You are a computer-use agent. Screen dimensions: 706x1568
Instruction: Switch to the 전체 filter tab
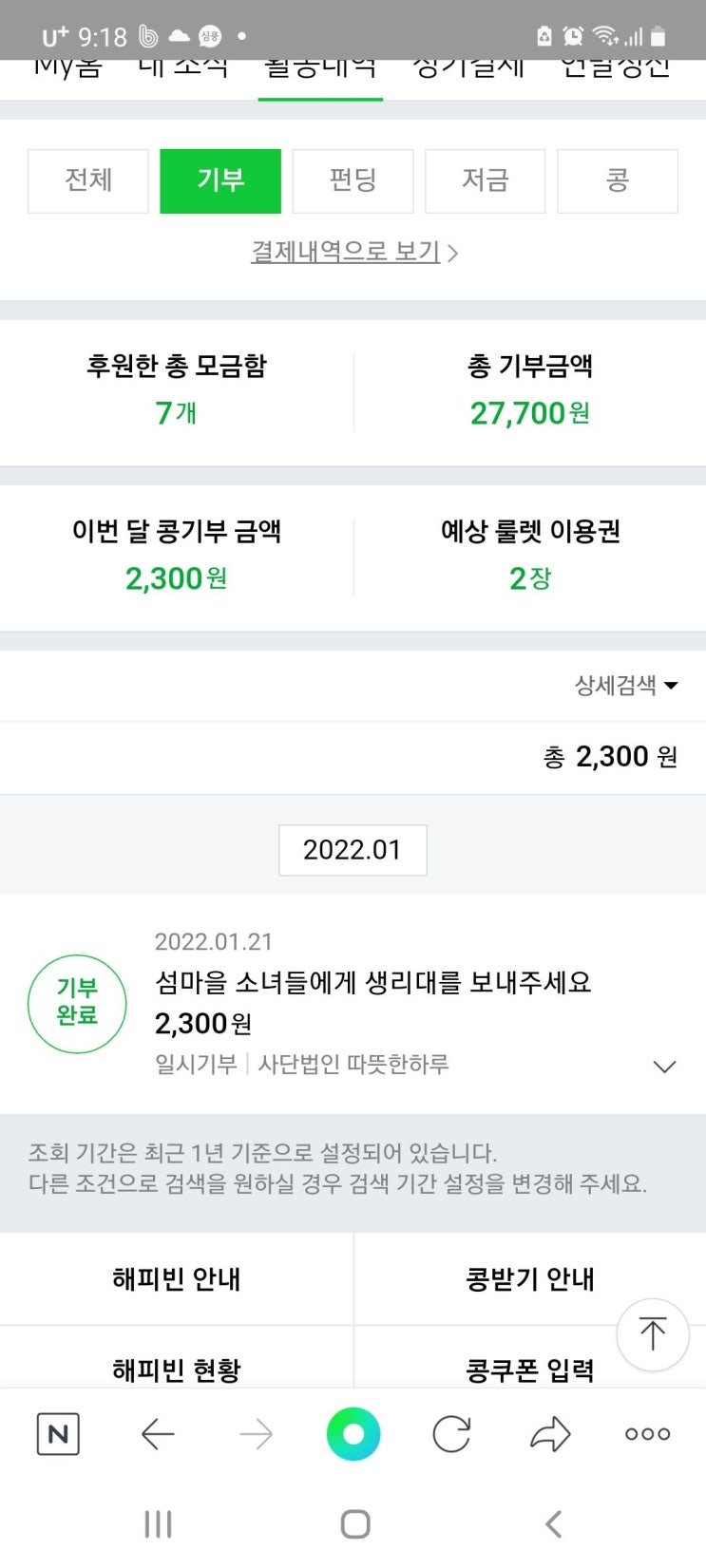click(x=88, y=180)
